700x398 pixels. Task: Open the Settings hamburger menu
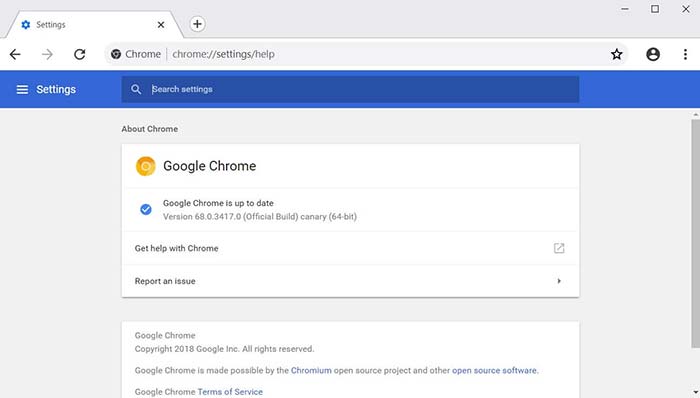[x=22, y=89]
